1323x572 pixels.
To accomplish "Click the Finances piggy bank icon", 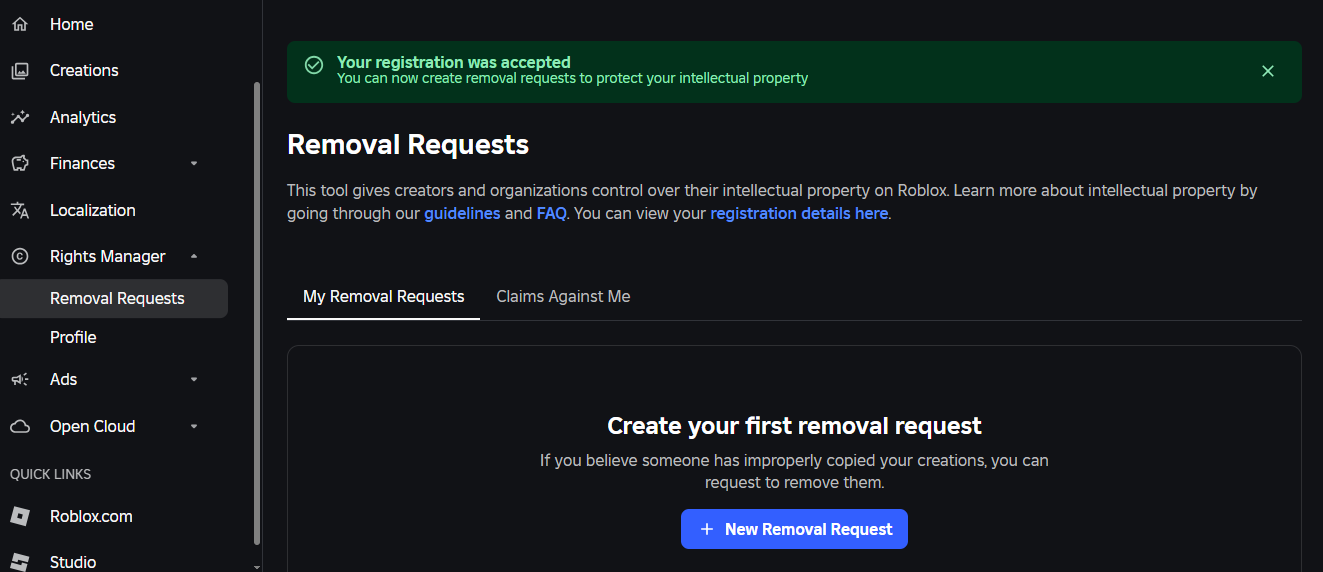I will [20, 163].
